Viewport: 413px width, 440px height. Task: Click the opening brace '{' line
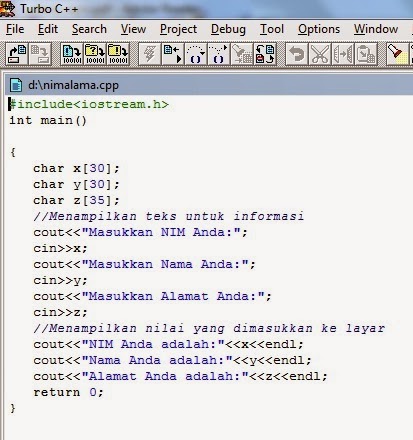13,152
